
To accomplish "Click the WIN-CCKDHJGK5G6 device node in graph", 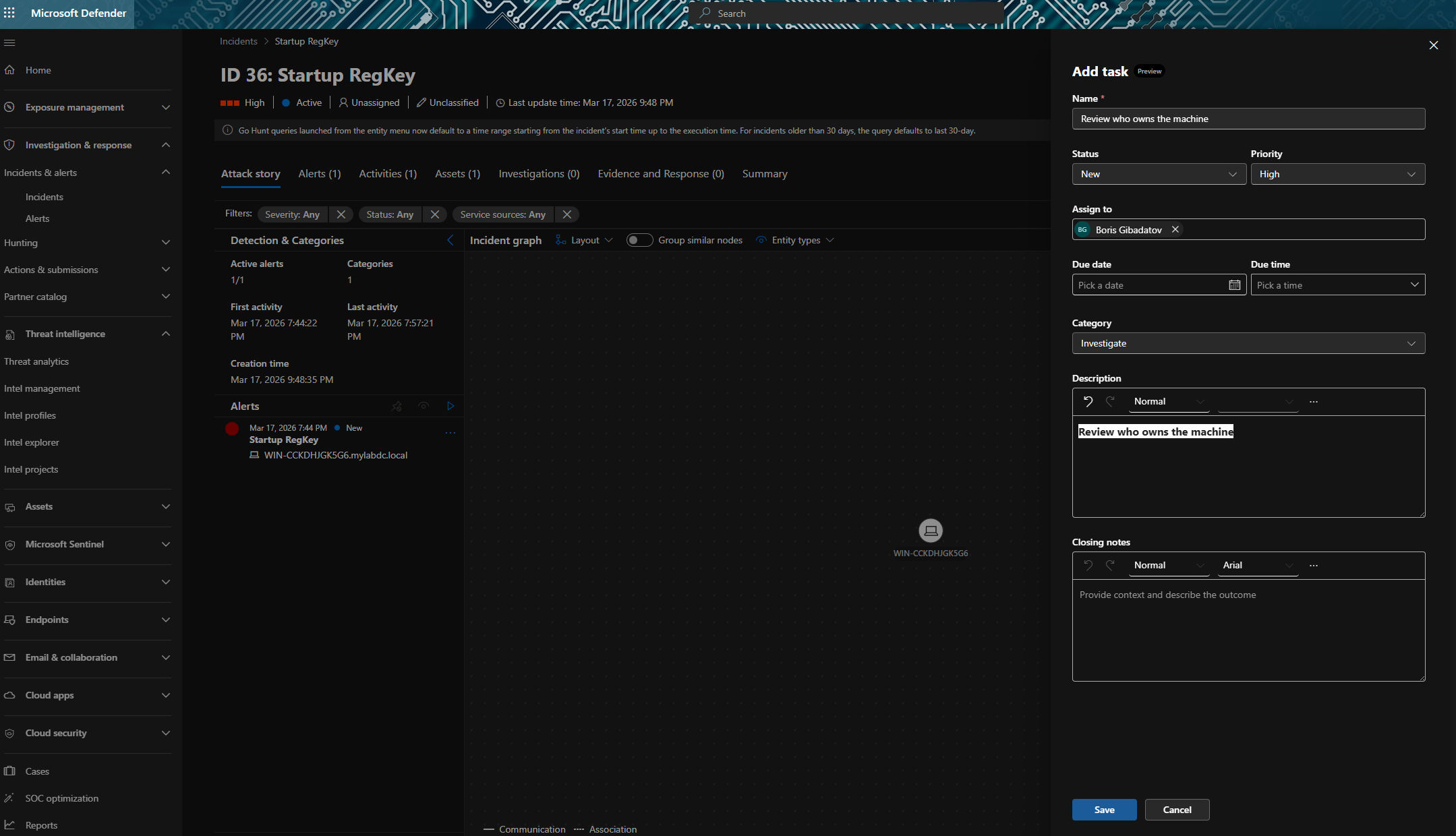I will click(x=931, y=531).
